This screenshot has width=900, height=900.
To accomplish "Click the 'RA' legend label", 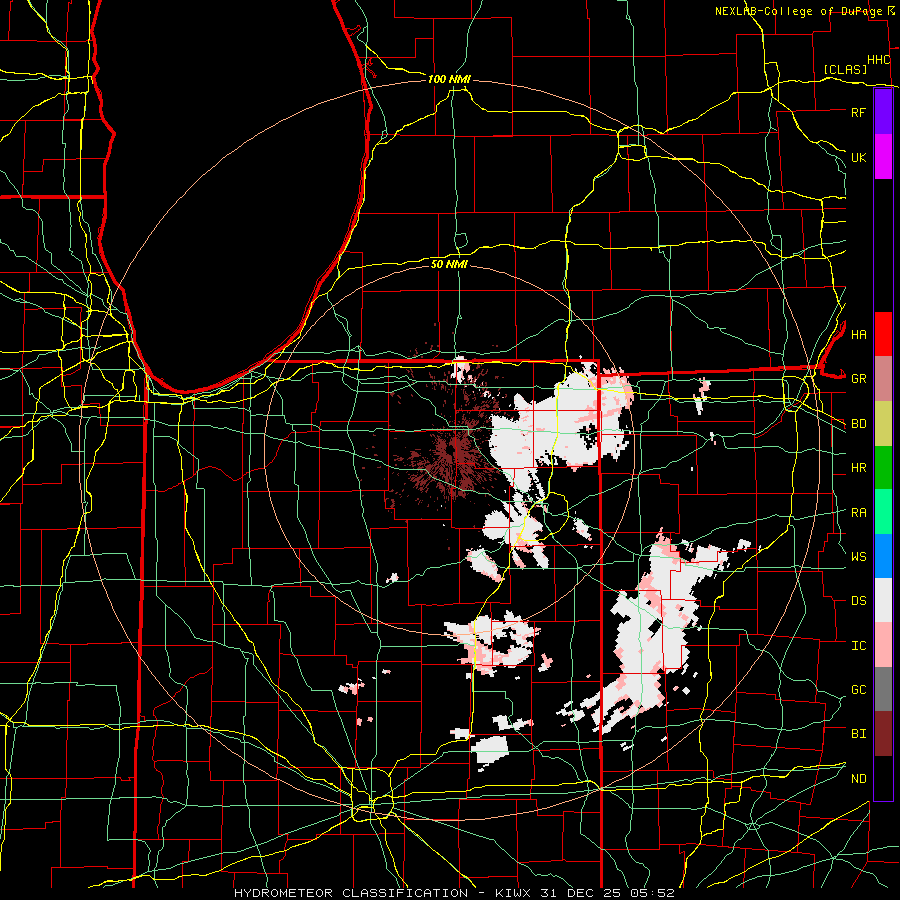I will 858,513.
